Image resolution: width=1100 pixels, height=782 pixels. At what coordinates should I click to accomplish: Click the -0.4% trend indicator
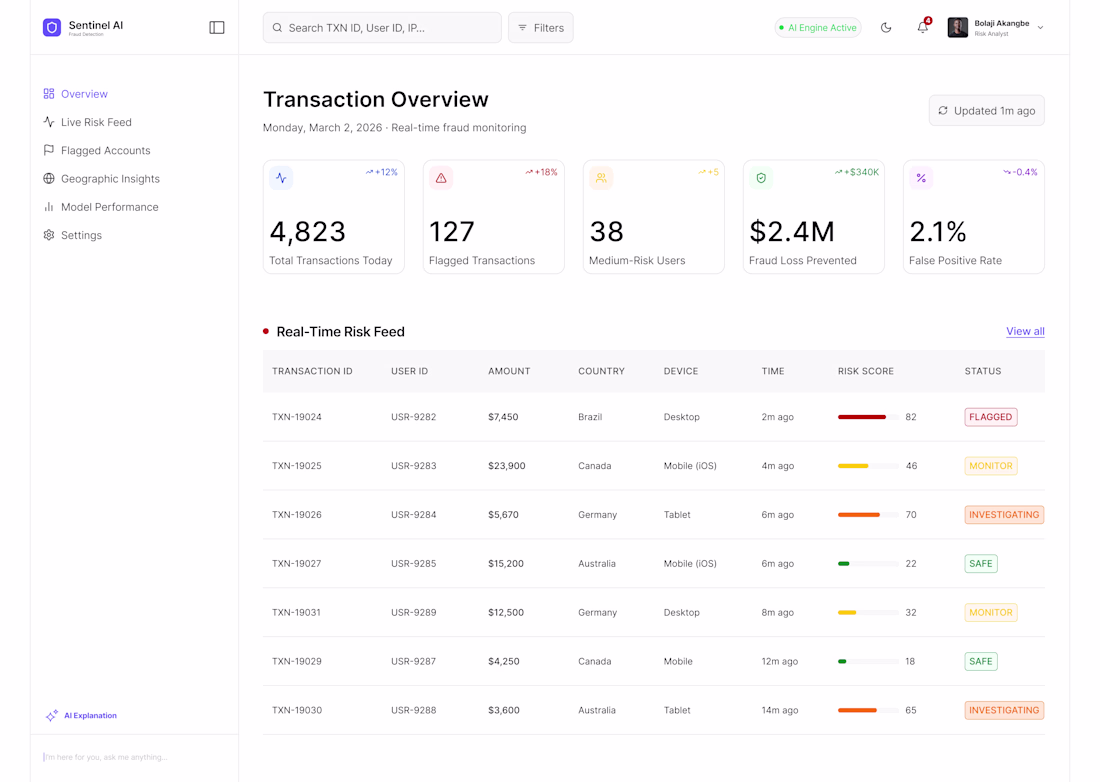click(x=1021, y=172)
